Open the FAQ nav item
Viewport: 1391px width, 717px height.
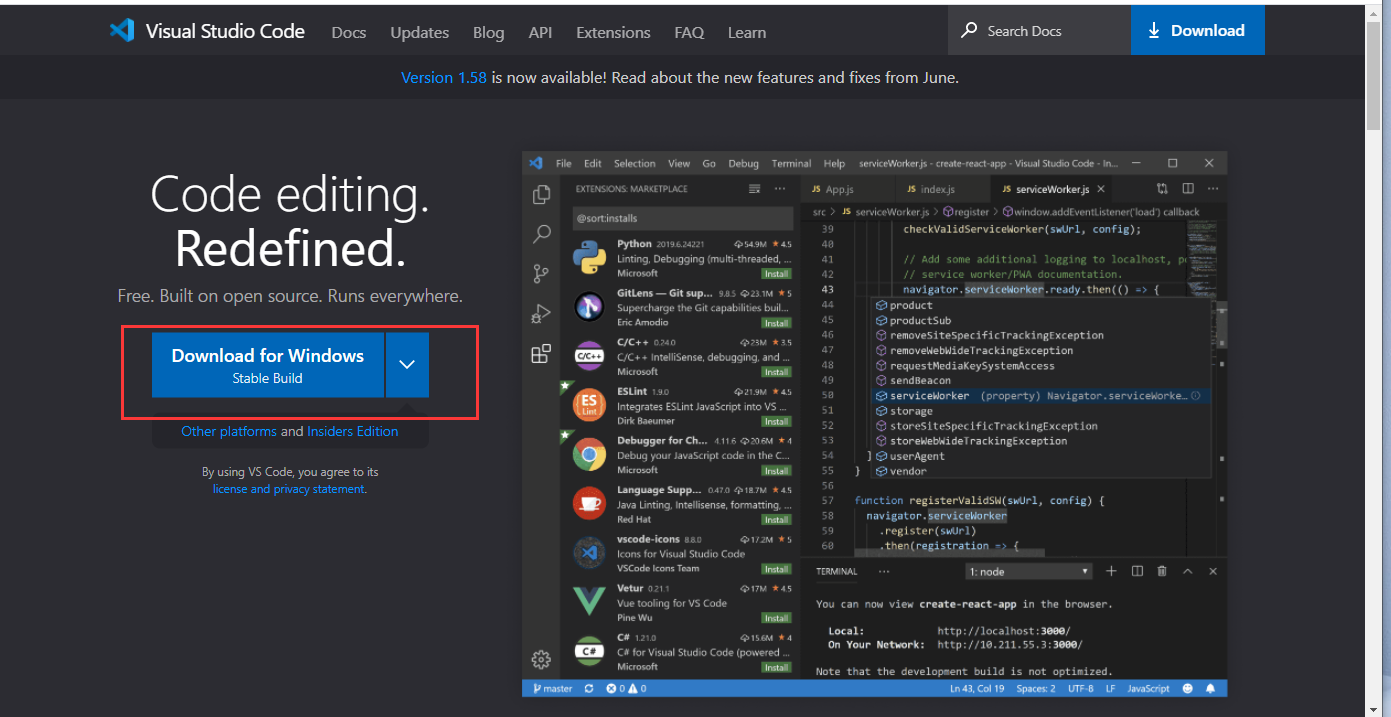[x=689, y=32]
